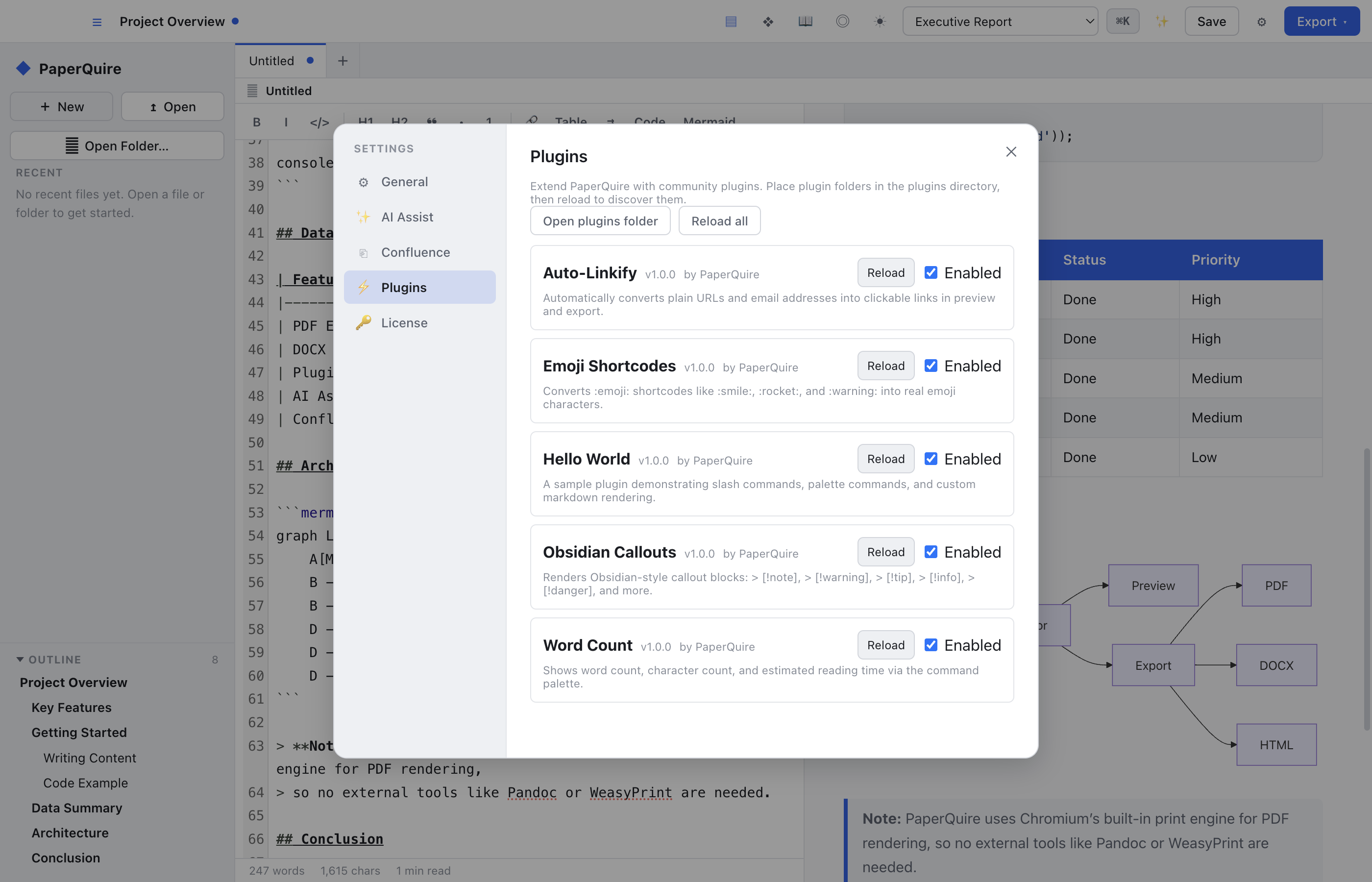Click the Table toolbar button in editor
Screen dimensions: 1372x882
coord(570,121)
